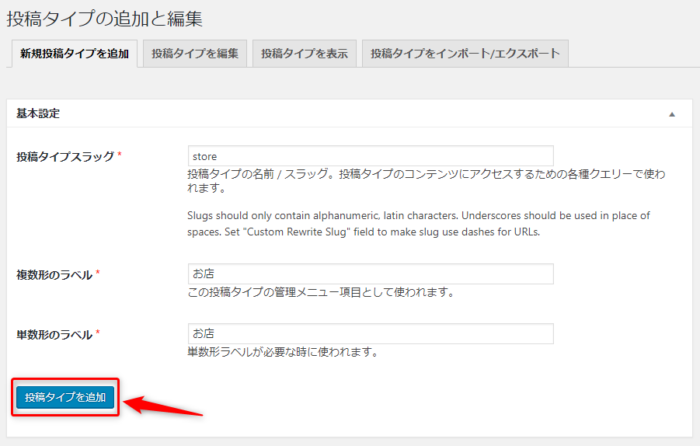Click the 複数形のラベル text input
The image size is (700, 446).
pyautogui.click(x=370, y=274)
